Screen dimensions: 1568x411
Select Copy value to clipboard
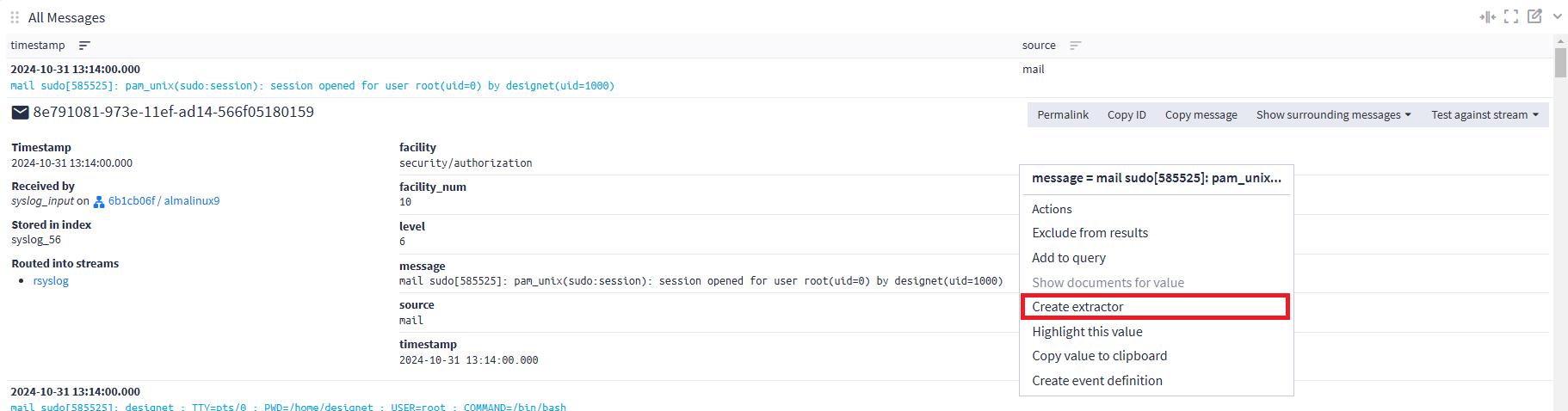click(1099, 356)
